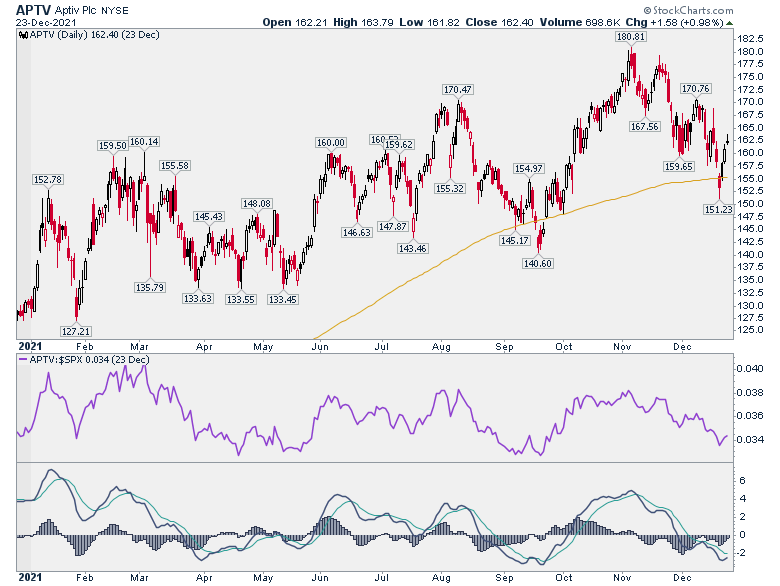
Task: Click the 148.08 price label
Action: pyautogui.click(x=257, y=203)
